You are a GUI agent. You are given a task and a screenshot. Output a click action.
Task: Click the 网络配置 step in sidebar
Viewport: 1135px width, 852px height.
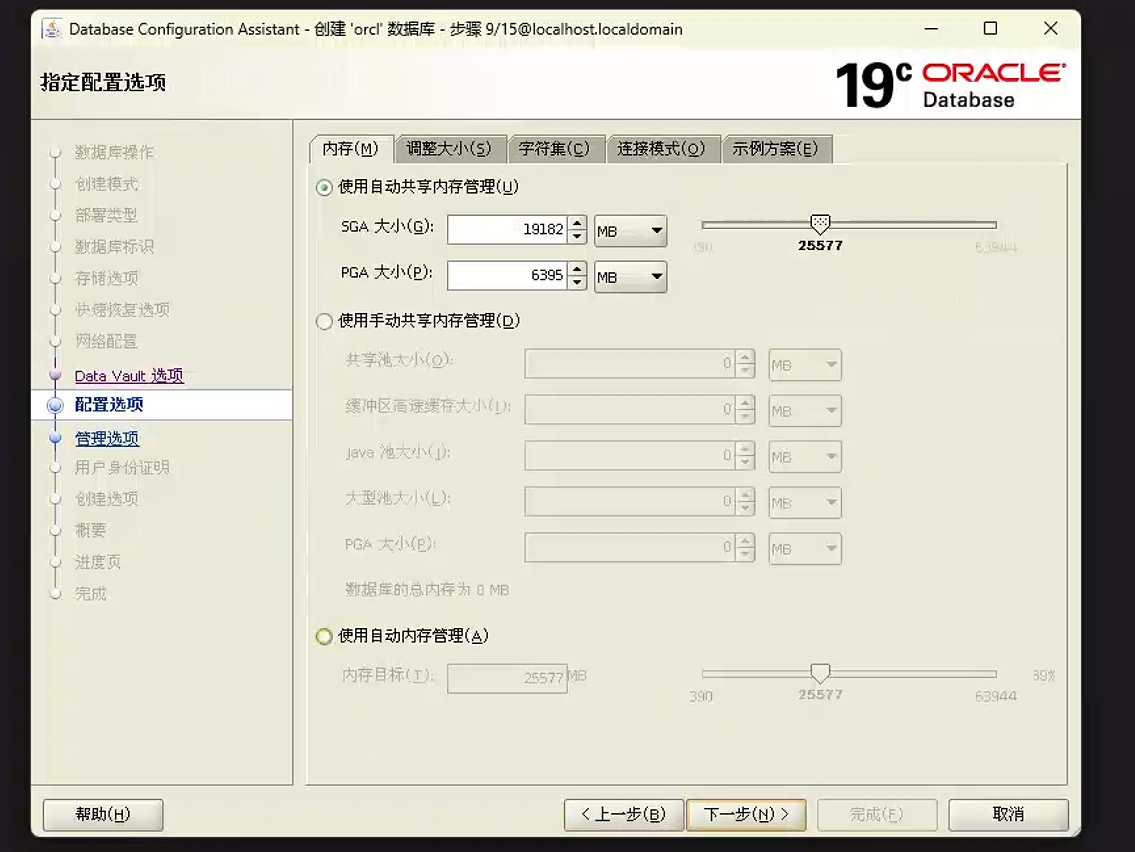click(106, 342)
